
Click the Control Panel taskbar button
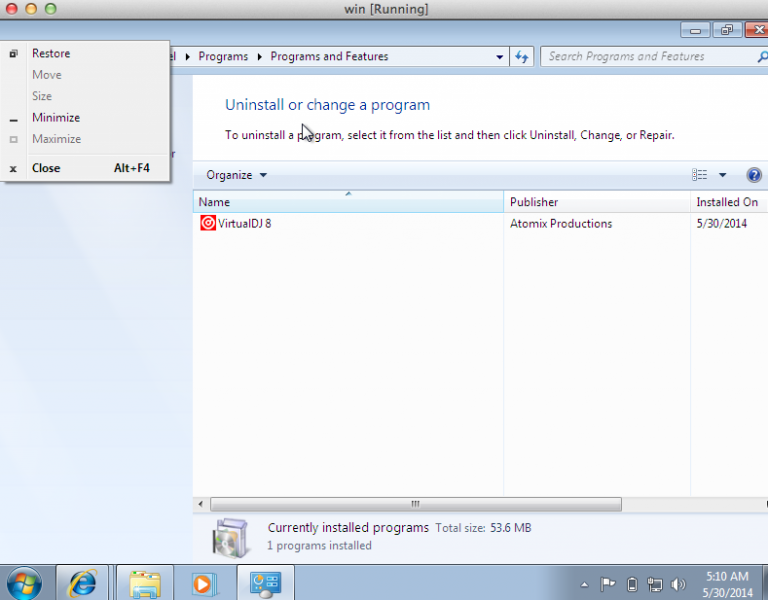click(265, 583)
